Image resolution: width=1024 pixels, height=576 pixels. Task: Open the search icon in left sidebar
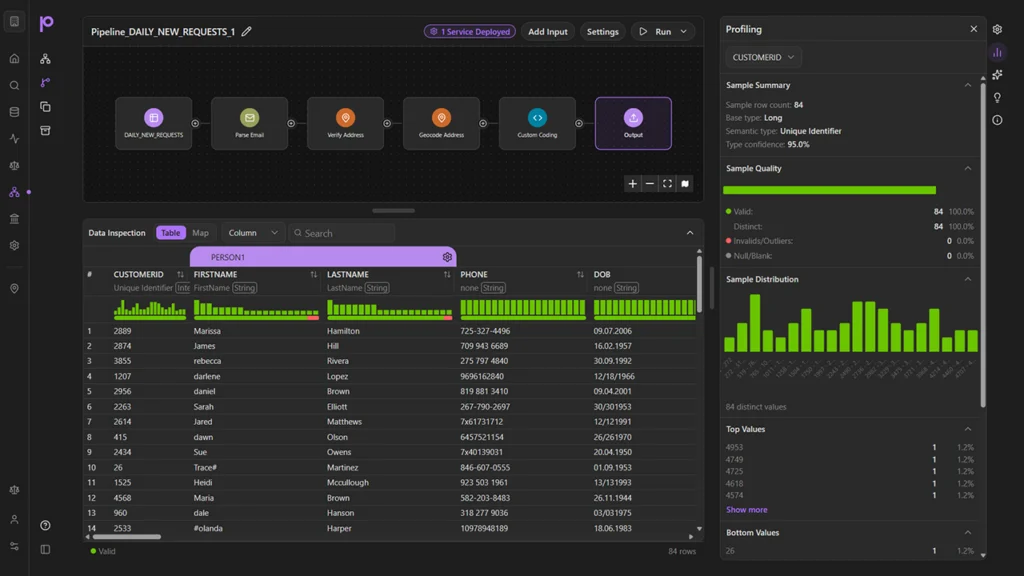tap(14, 86)
